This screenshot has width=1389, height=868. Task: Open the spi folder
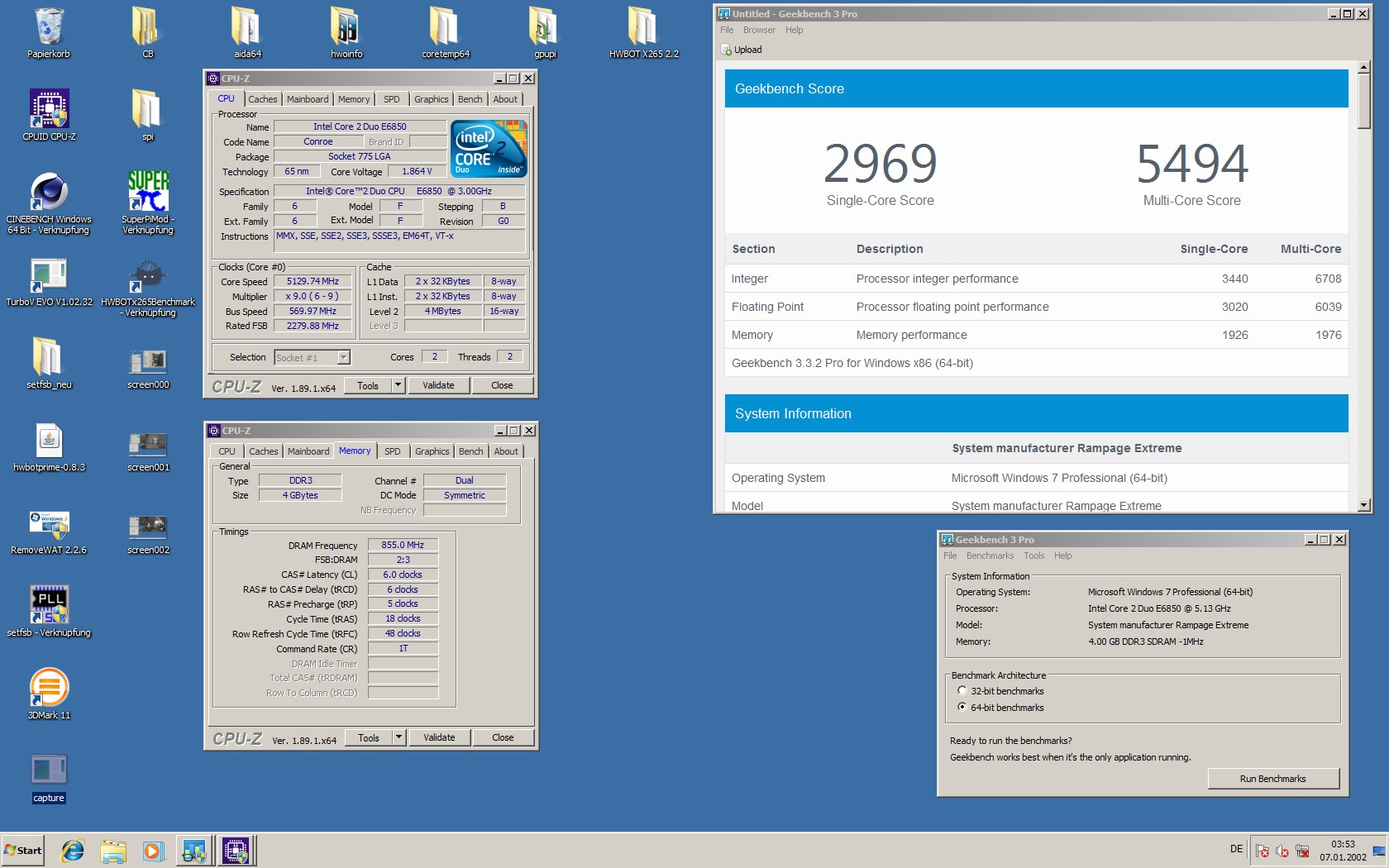pos(147,116)
